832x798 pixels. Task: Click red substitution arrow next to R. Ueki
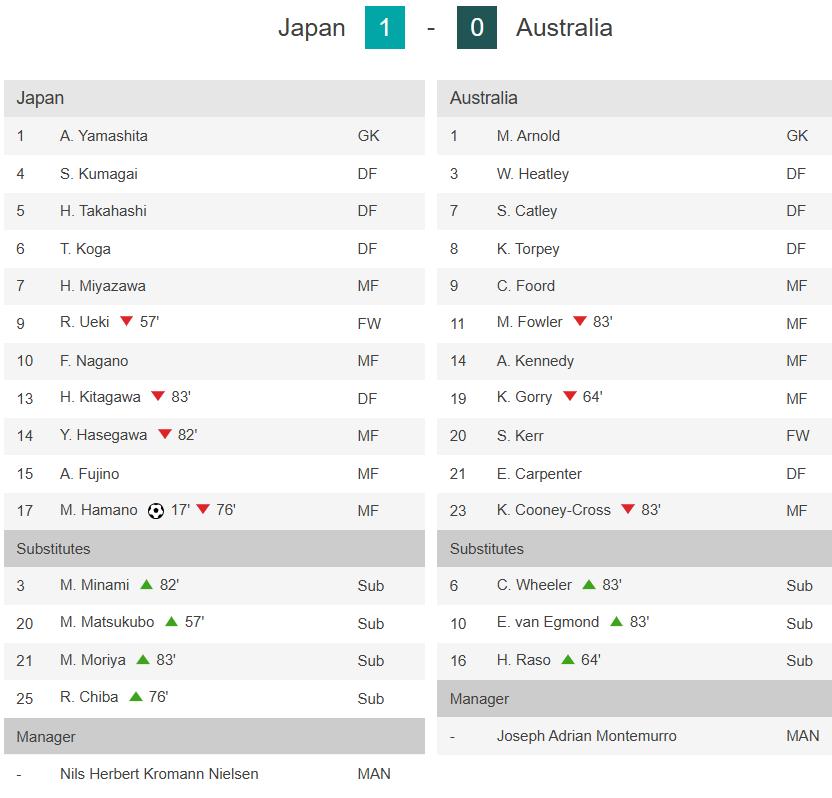[126, 322]
